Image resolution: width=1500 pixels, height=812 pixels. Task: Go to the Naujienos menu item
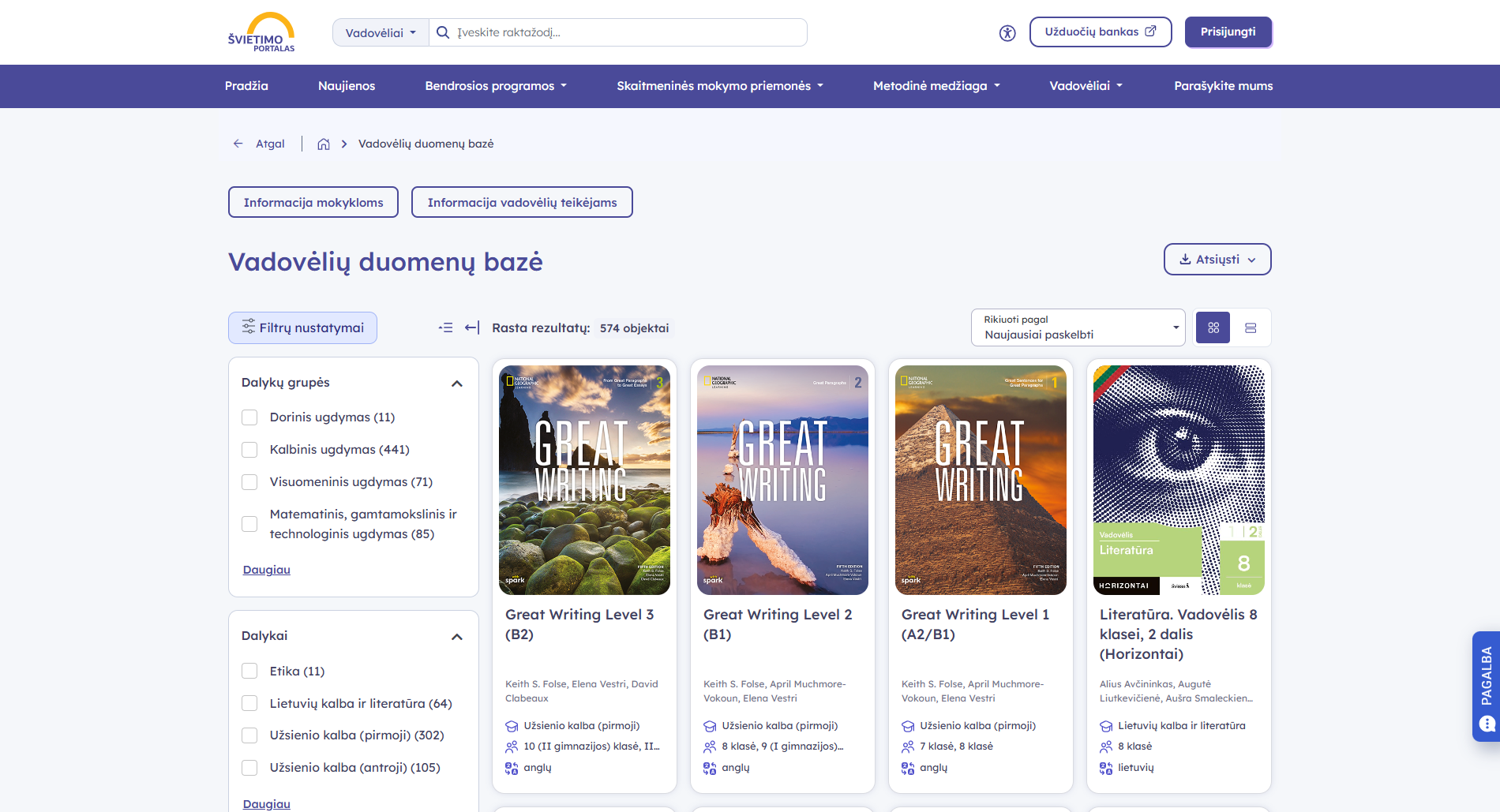347,86
